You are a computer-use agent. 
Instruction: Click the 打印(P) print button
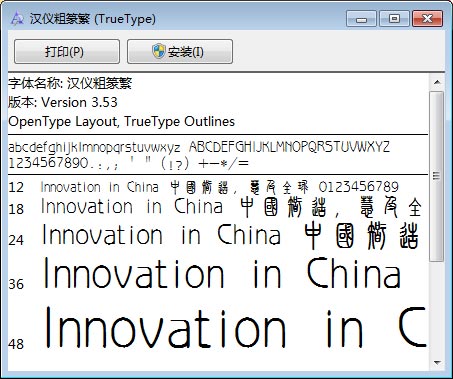[67, 51]
